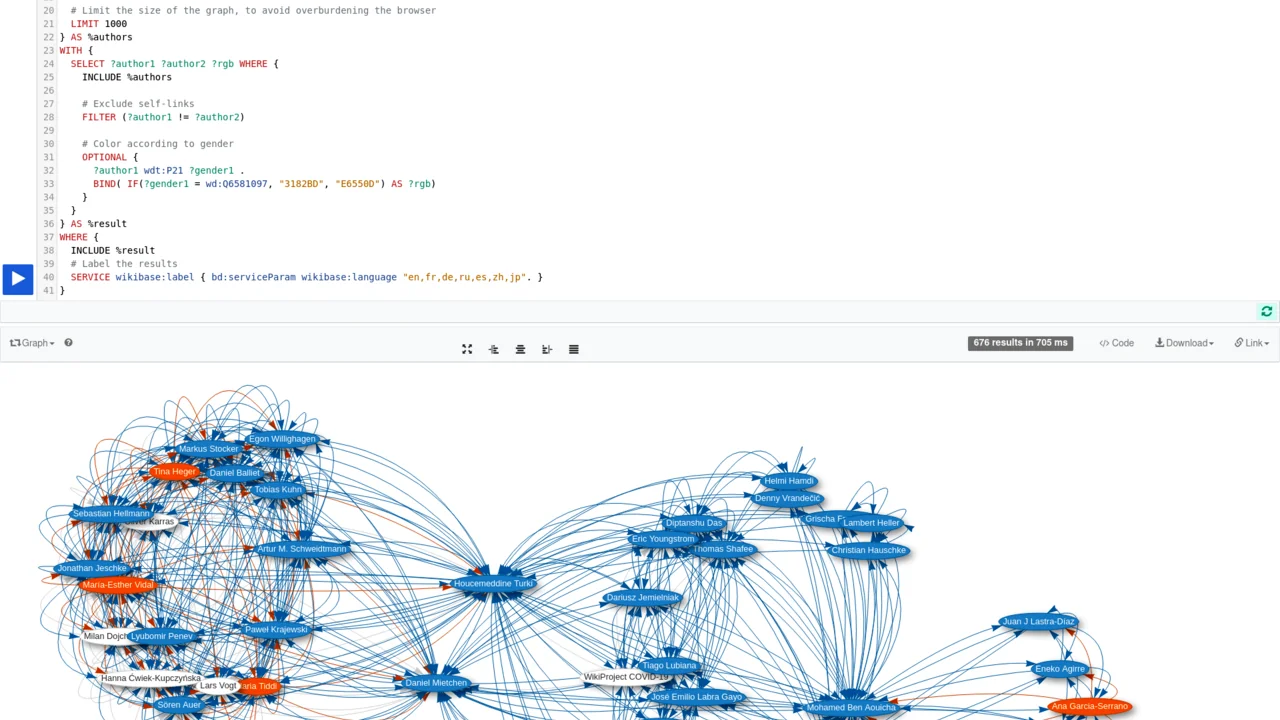Click the '676 results in 705 ms' badge
The image size is (1280, 720).
pyautogui.click(x=1020, y=343)
